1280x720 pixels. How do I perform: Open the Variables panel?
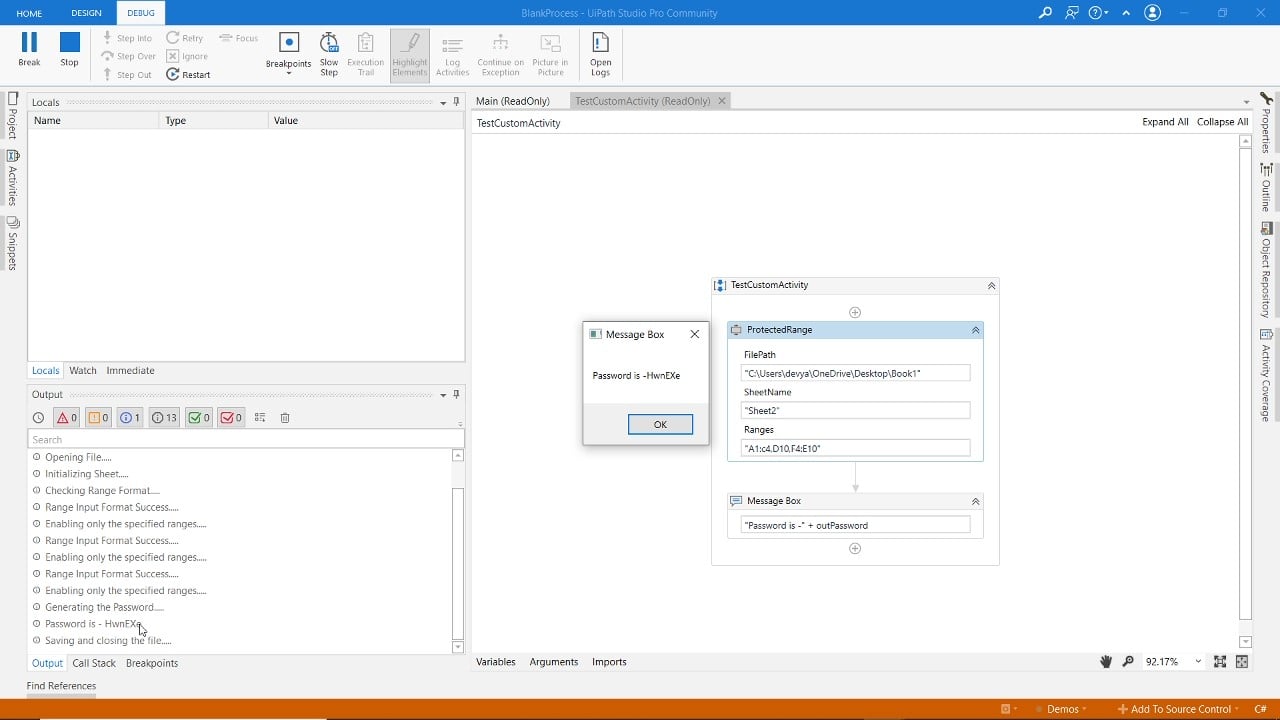point(496,662)
